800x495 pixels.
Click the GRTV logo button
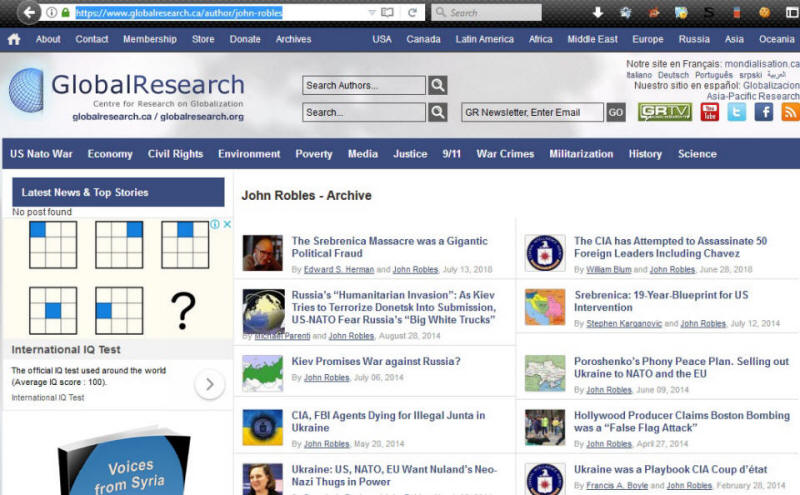(x=664, y=112)
